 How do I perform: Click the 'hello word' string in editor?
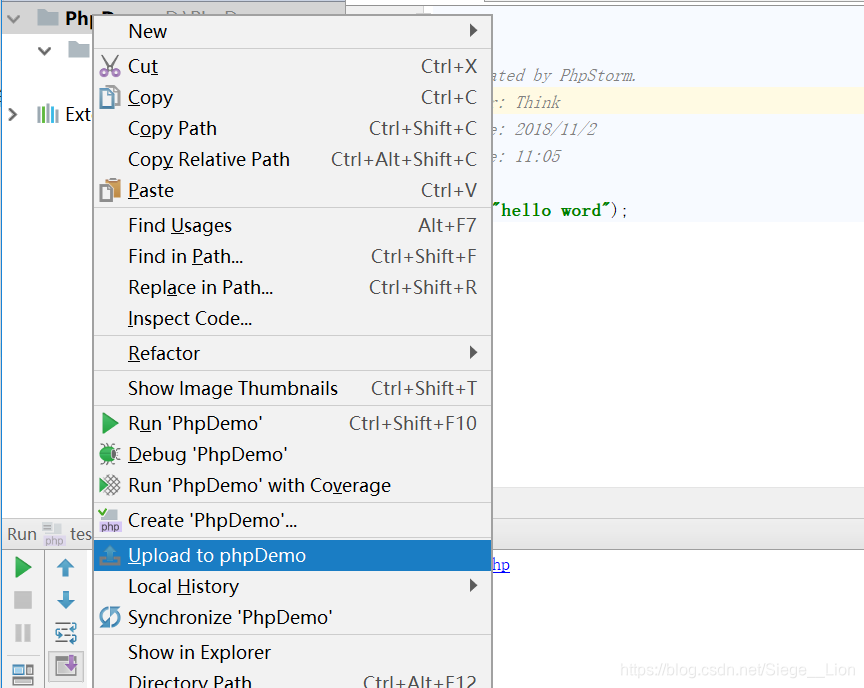pos(553,210)
